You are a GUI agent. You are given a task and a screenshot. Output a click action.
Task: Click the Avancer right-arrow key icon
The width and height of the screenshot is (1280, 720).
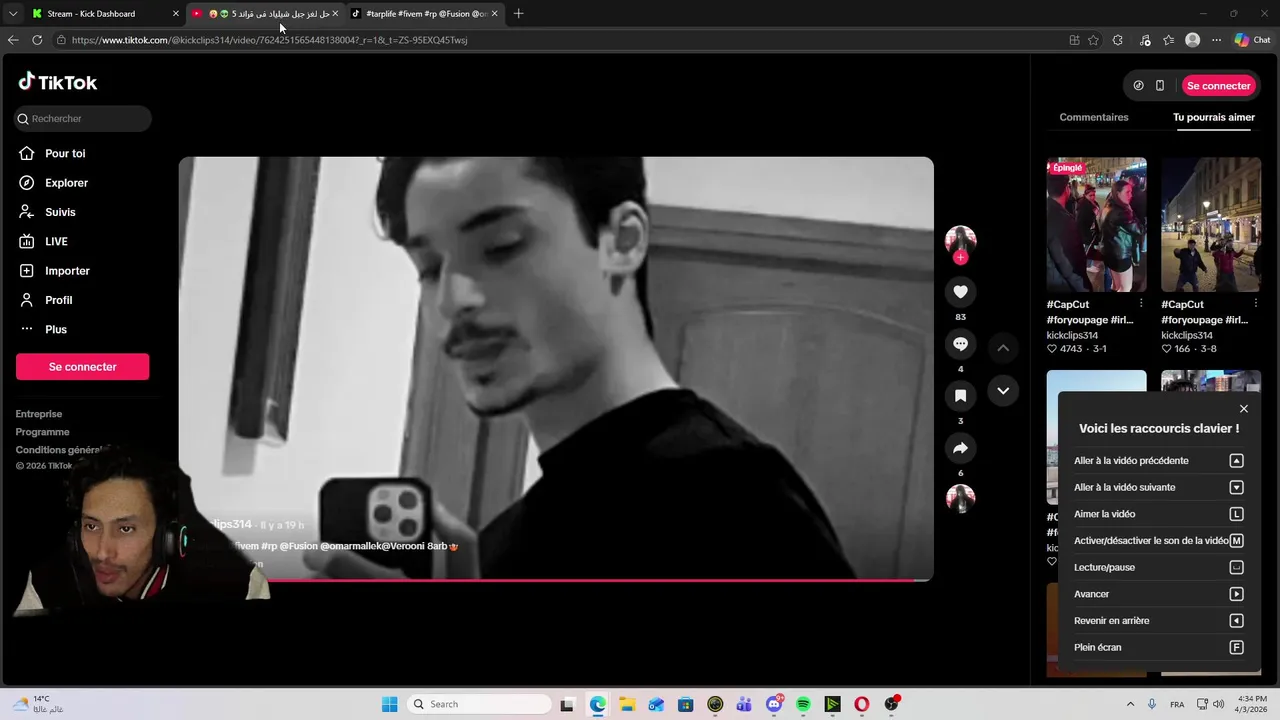pos(1236,594)
